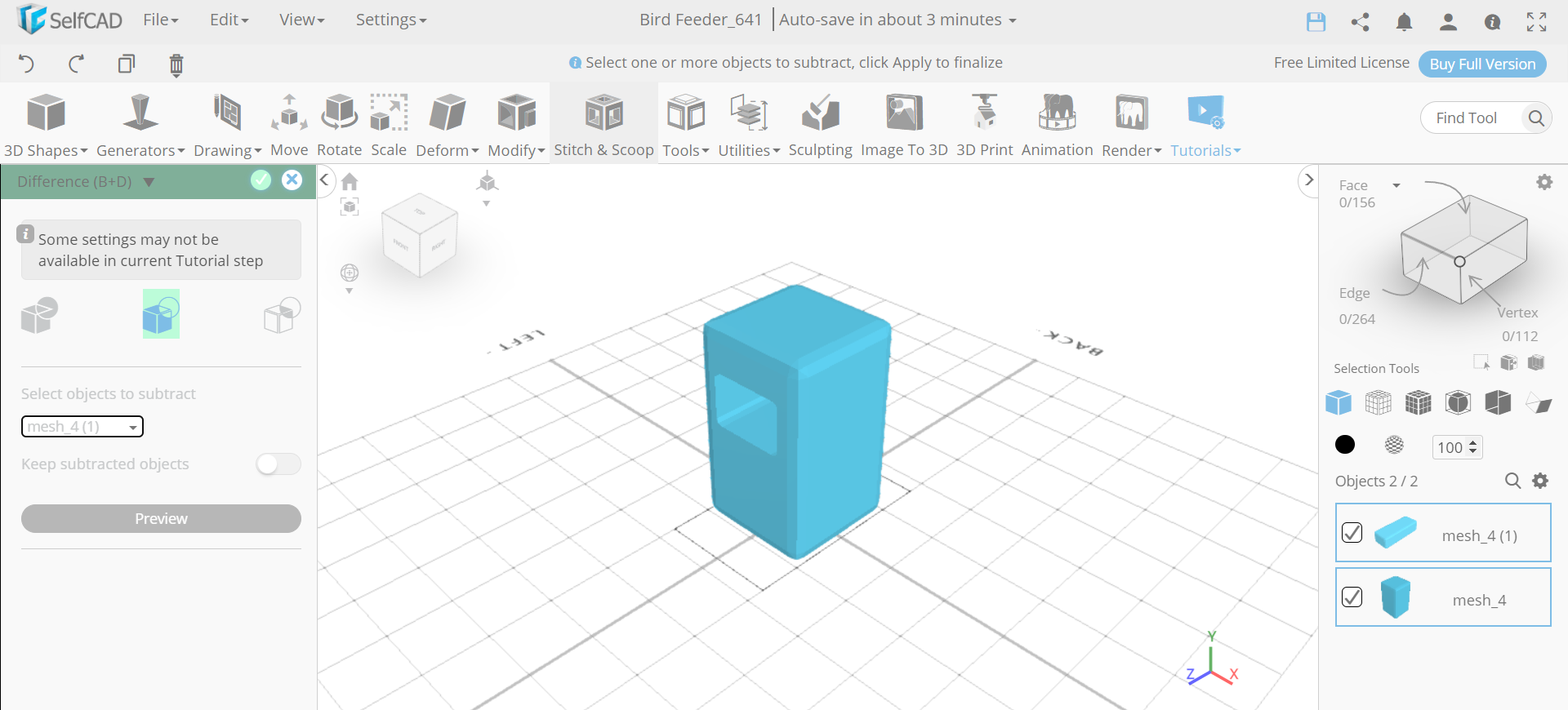Open the Deform tool menu

click(x=447, y=124)
